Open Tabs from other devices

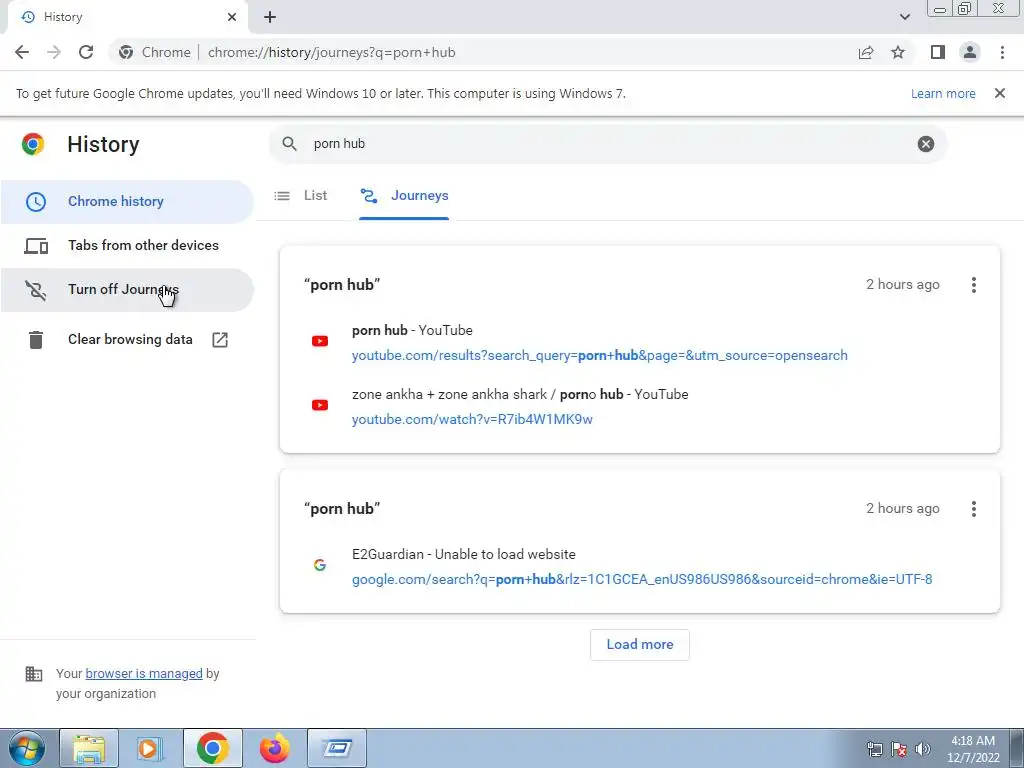coord(127,246)
